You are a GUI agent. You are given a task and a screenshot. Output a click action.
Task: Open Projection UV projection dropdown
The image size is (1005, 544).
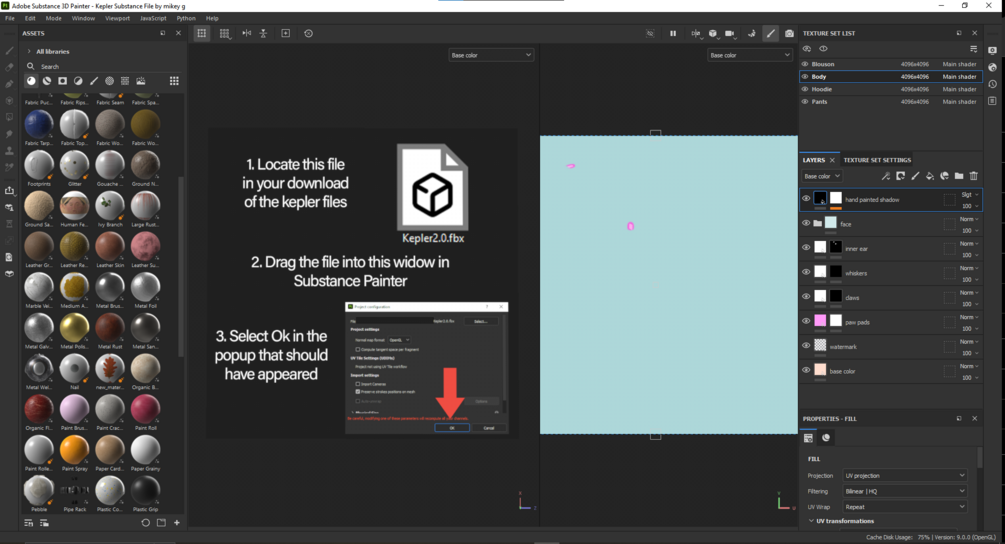click(x=904, y=475)
